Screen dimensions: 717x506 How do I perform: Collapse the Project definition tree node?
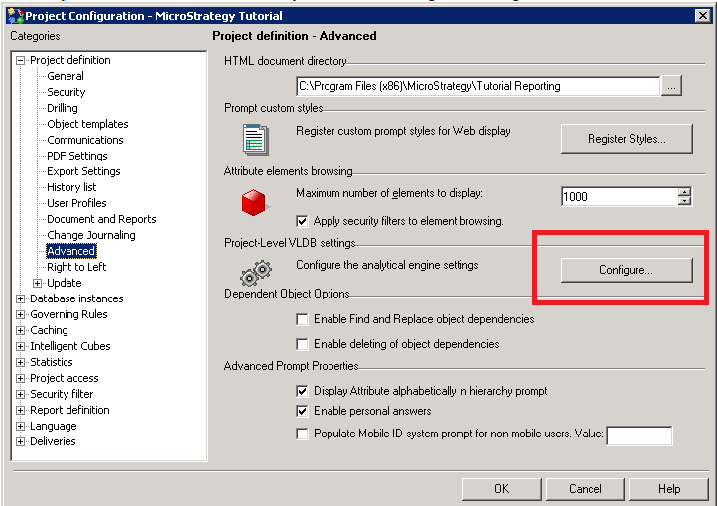point(21,61)
